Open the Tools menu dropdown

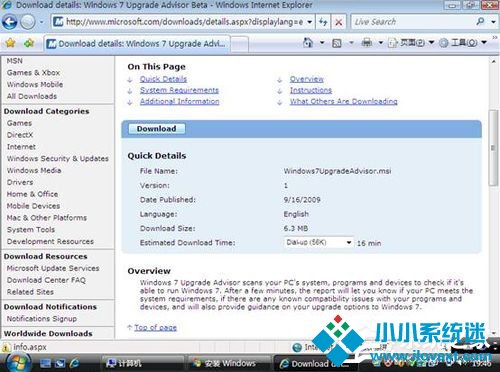click(463, 43)
